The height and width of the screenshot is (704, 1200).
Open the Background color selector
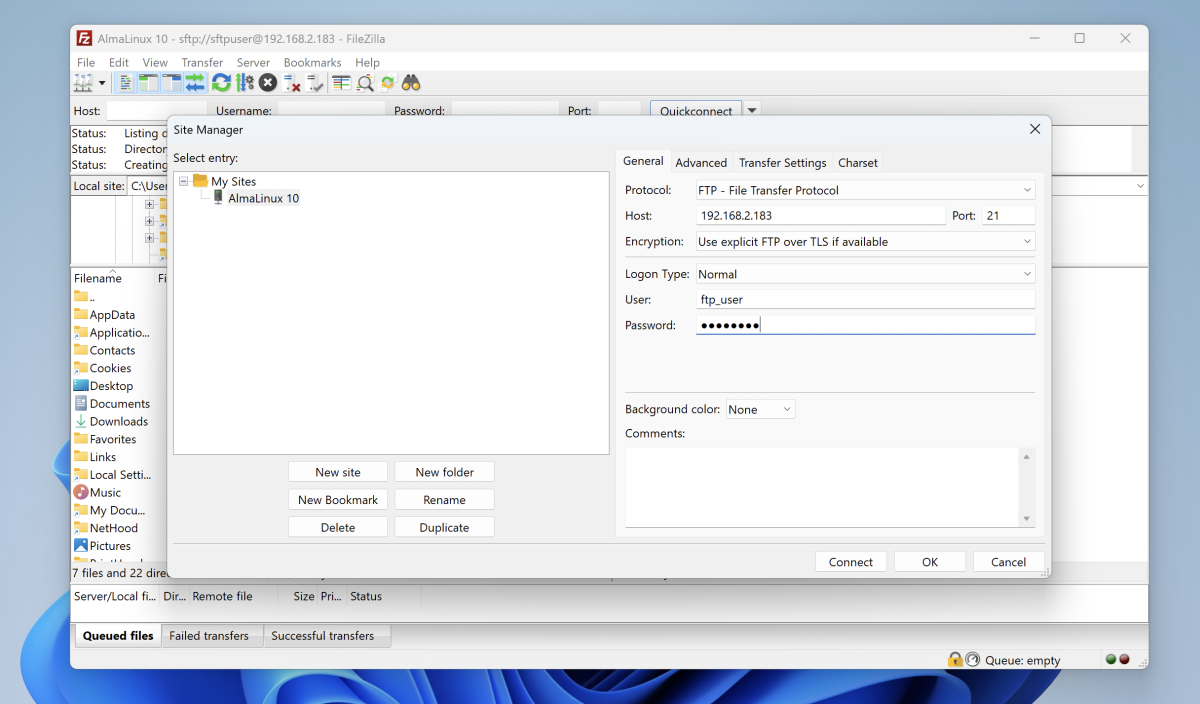pyautogui.click(x=760, y=409)
